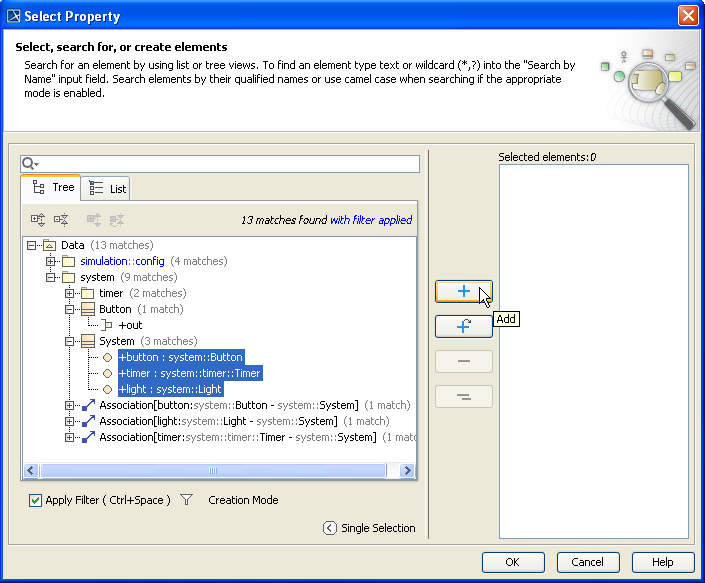Click the system folder icon
The height and width of the screenshot is (583, 705).
click(x=68, y=277)
